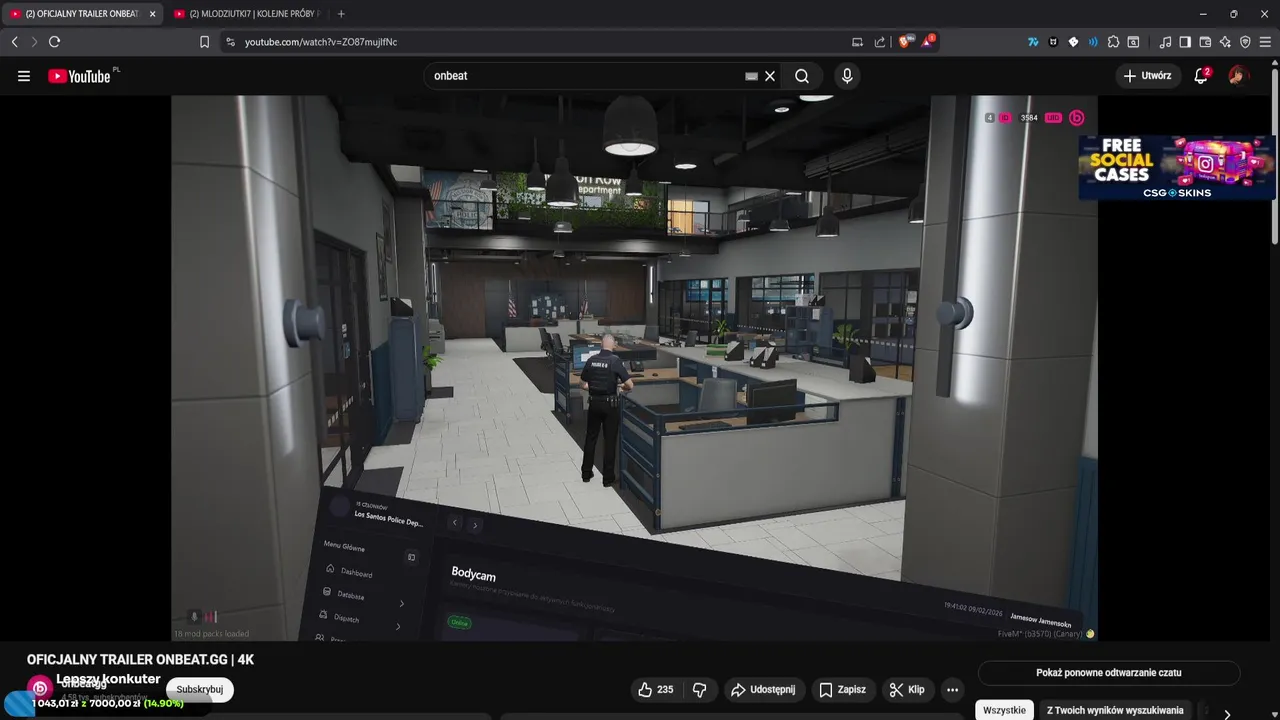Click the Subskrybuj button
The width and height of the screenshot is (1280, 720).
point(200,689)
